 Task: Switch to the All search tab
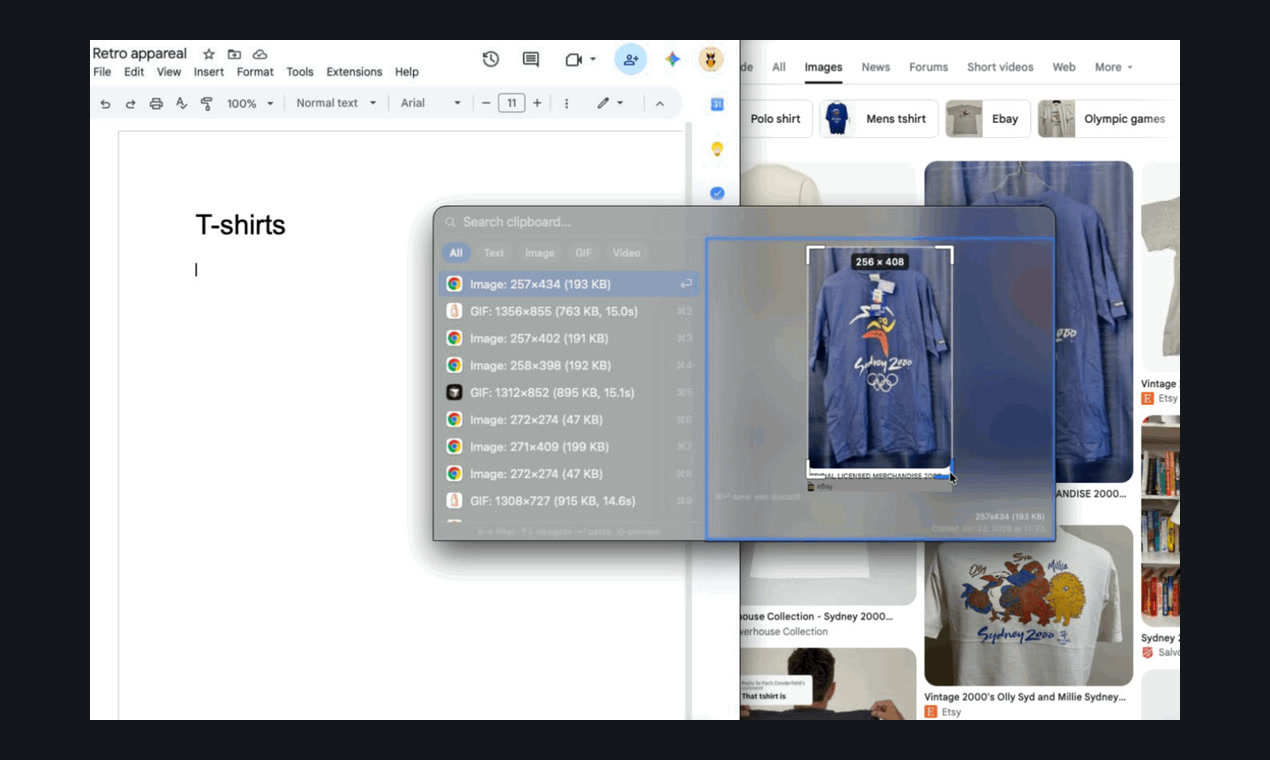point(779,67)
